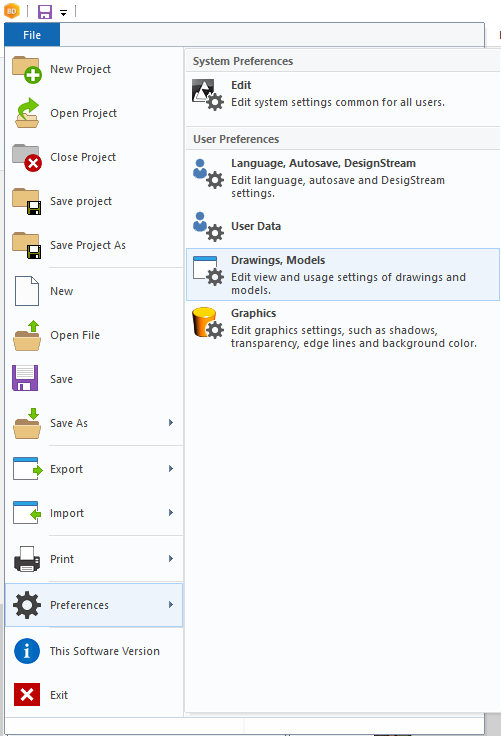
Task: Click the blank page New icon
Action: 27,291
